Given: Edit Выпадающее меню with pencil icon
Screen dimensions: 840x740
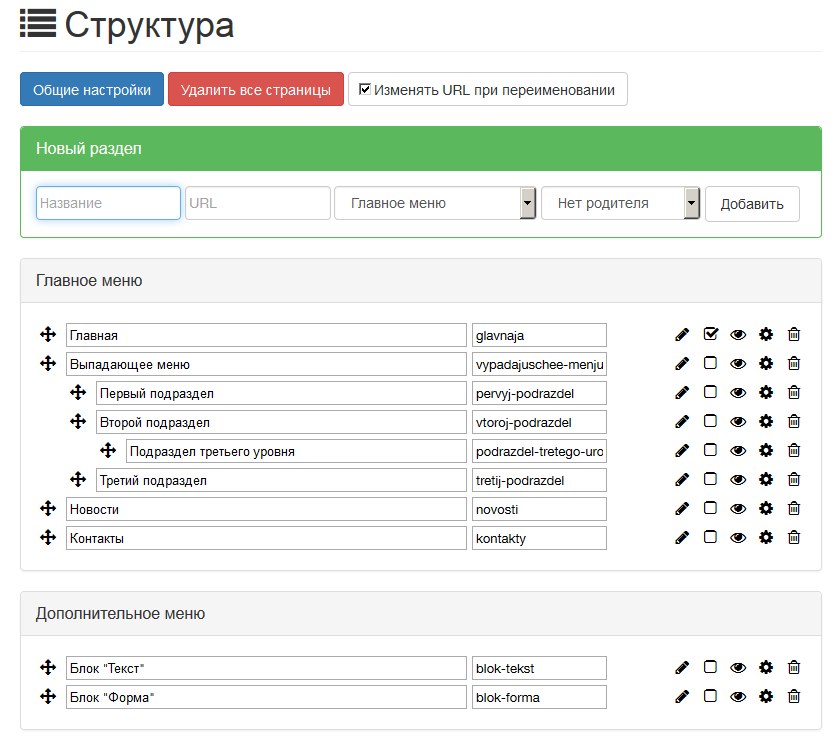Looking at the screenshot, I should click(x=682, y=364).
